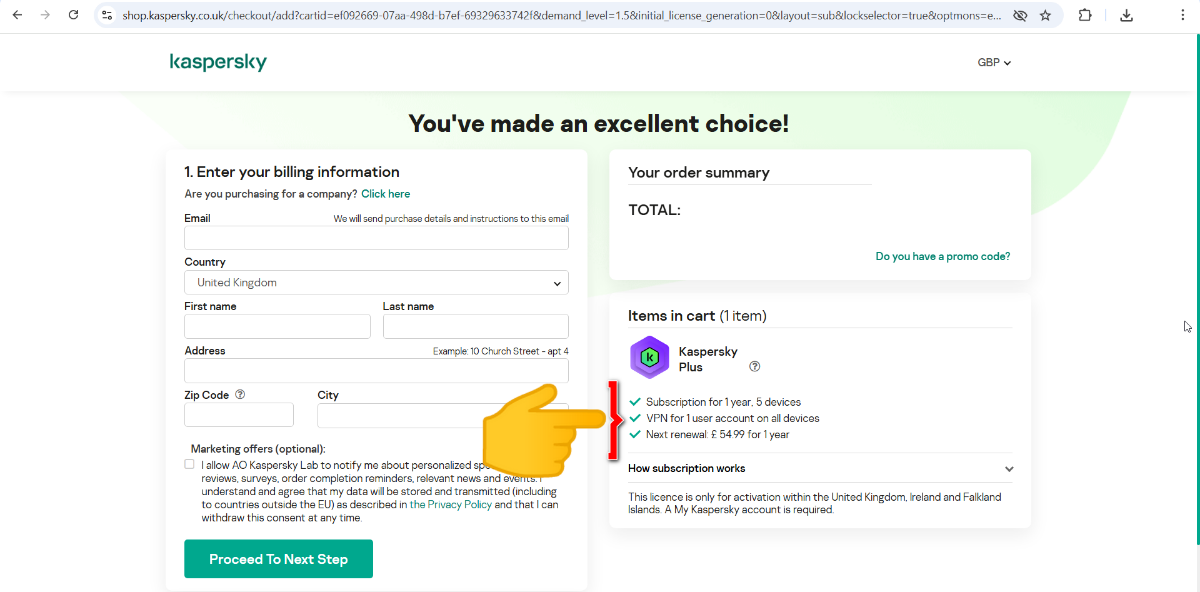
Task: Open the Country dropdown showing United Kingdom
Action: (376, 283)
